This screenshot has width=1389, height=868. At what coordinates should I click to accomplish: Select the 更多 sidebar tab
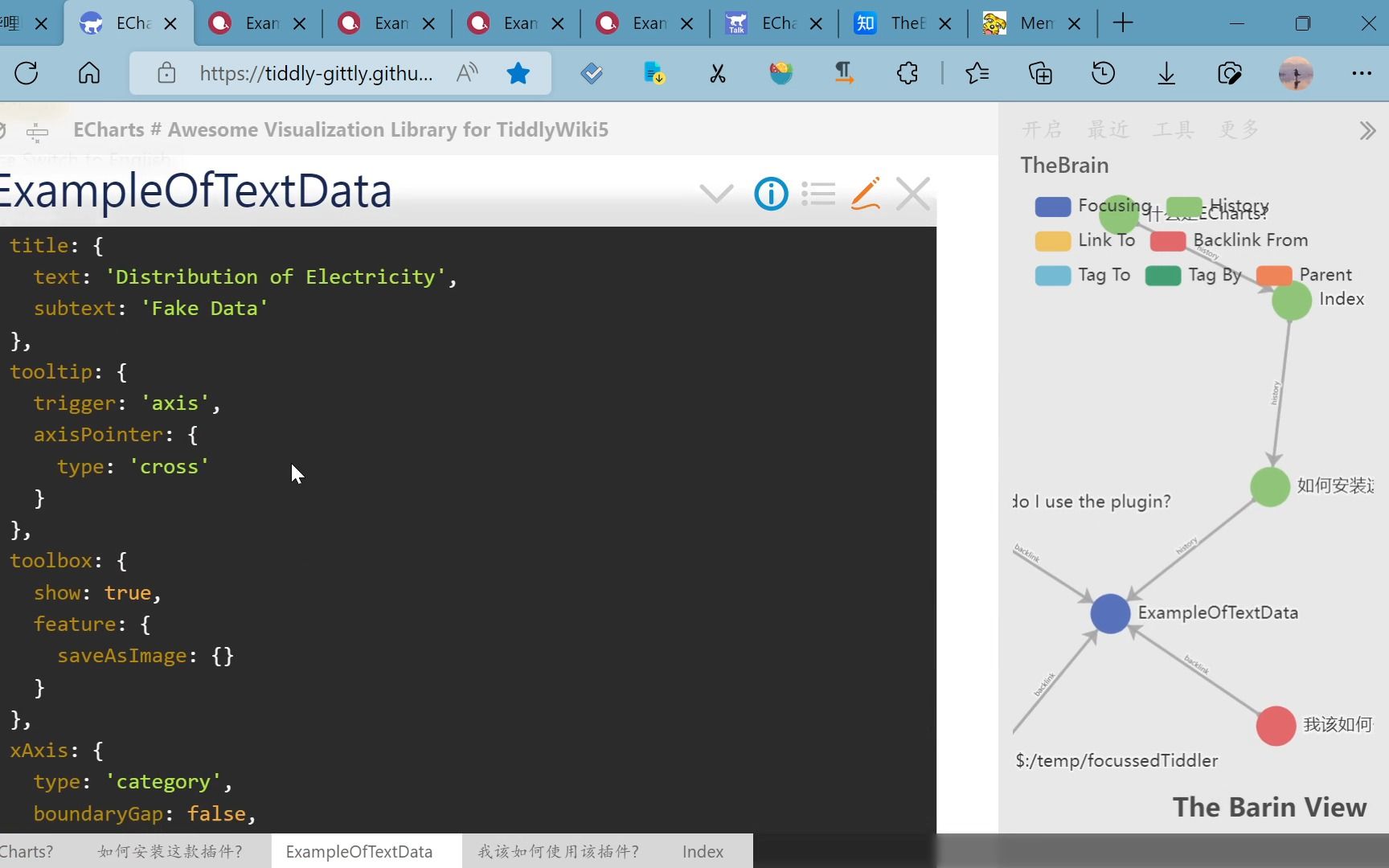1239,129
